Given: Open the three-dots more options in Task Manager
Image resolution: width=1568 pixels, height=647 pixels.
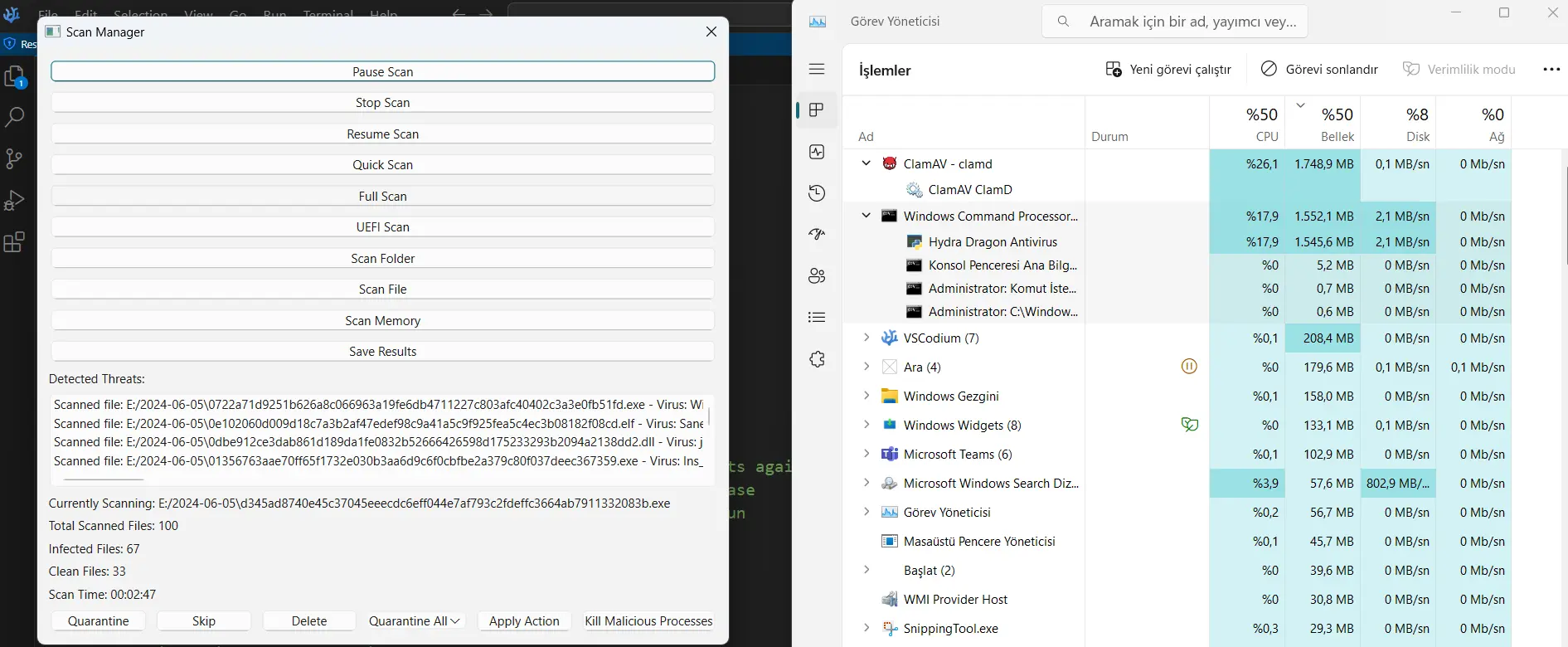Looking at the screenshot, I should pos(1551,70).
